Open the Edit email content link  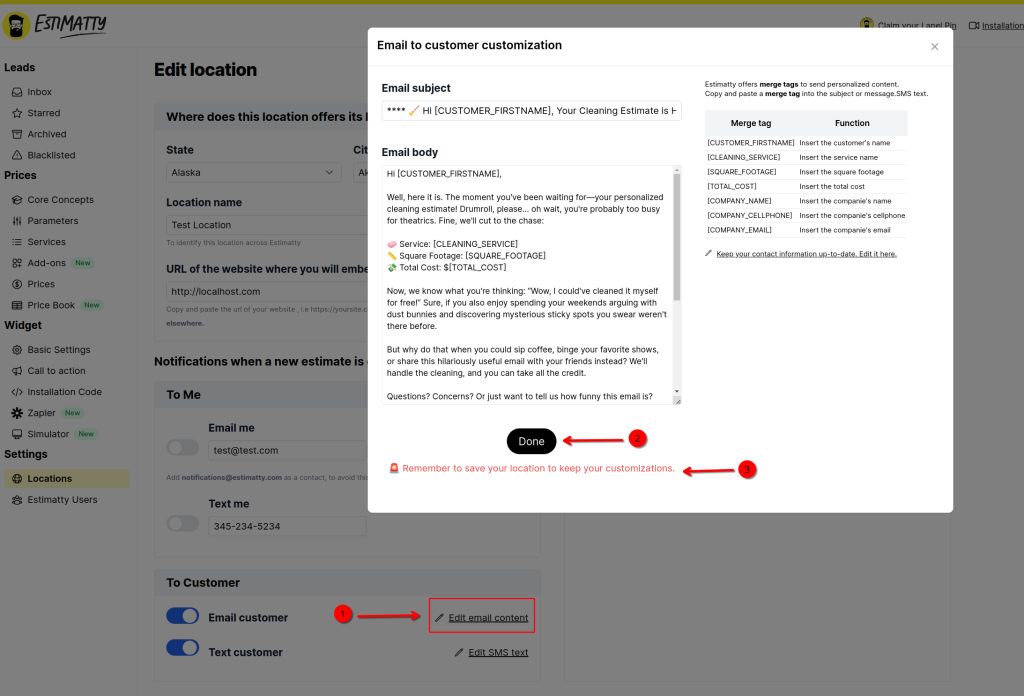click(488, 618)
